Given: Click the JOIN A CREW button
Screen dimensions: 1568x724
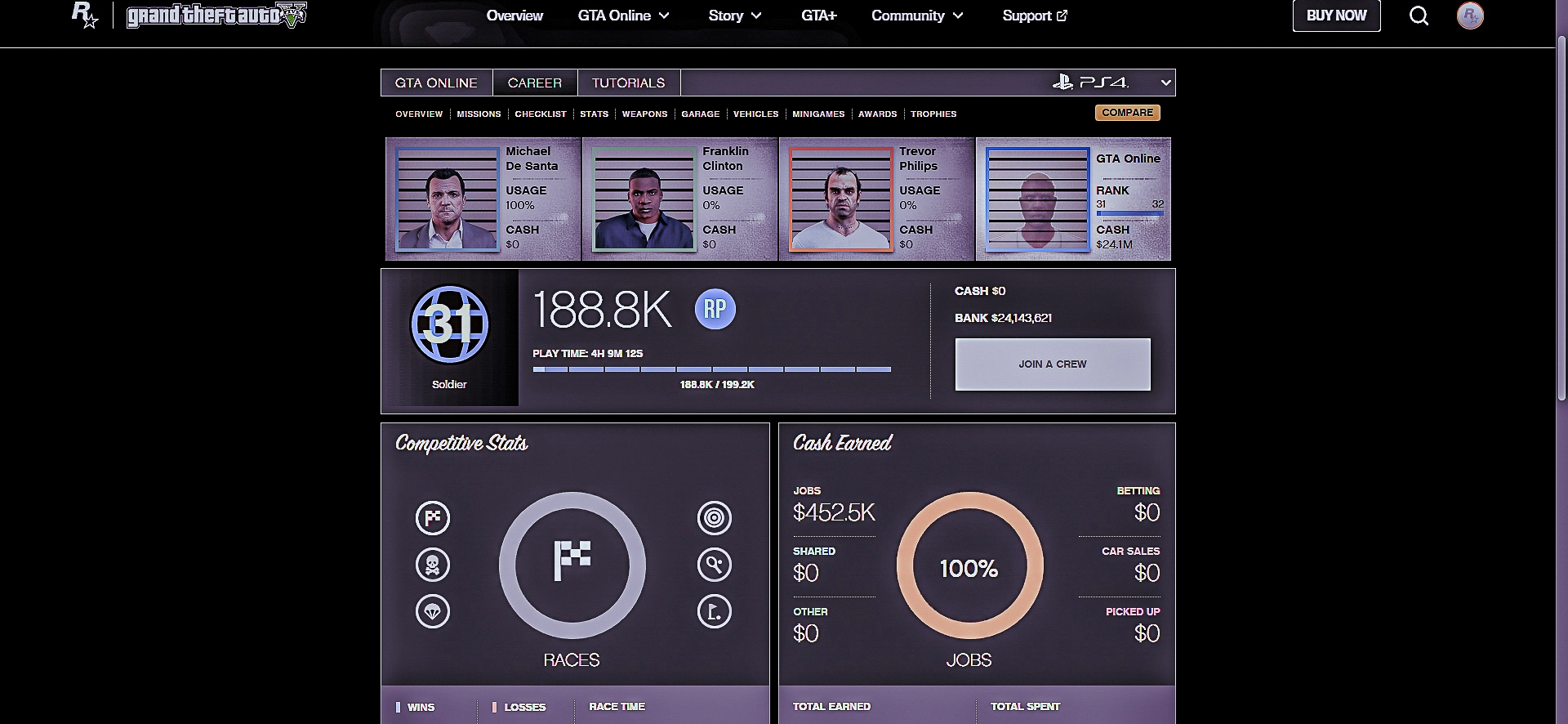Looking at the screenshot, I should [1053, 364].
